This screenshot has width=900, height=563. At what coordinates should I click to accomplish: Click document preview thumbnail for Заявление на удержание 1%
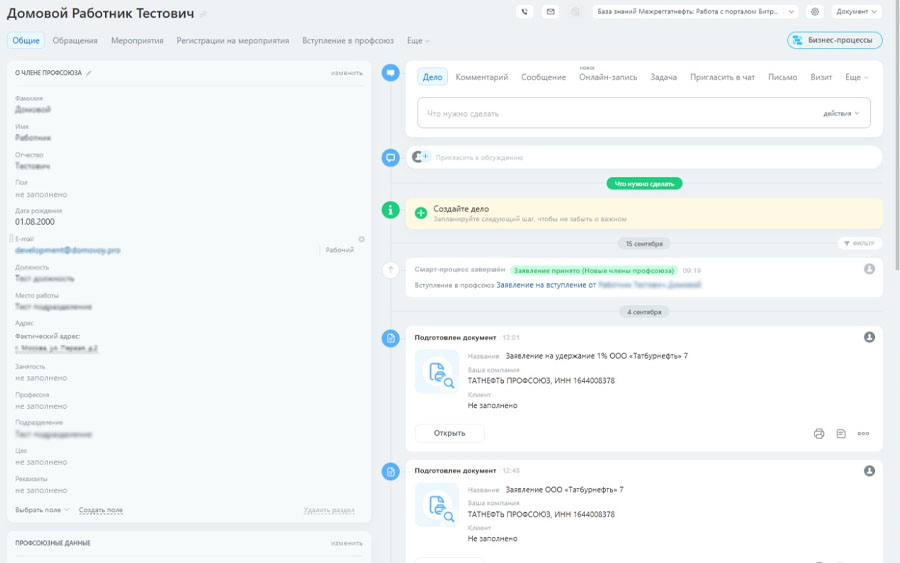tap(437, 372)
